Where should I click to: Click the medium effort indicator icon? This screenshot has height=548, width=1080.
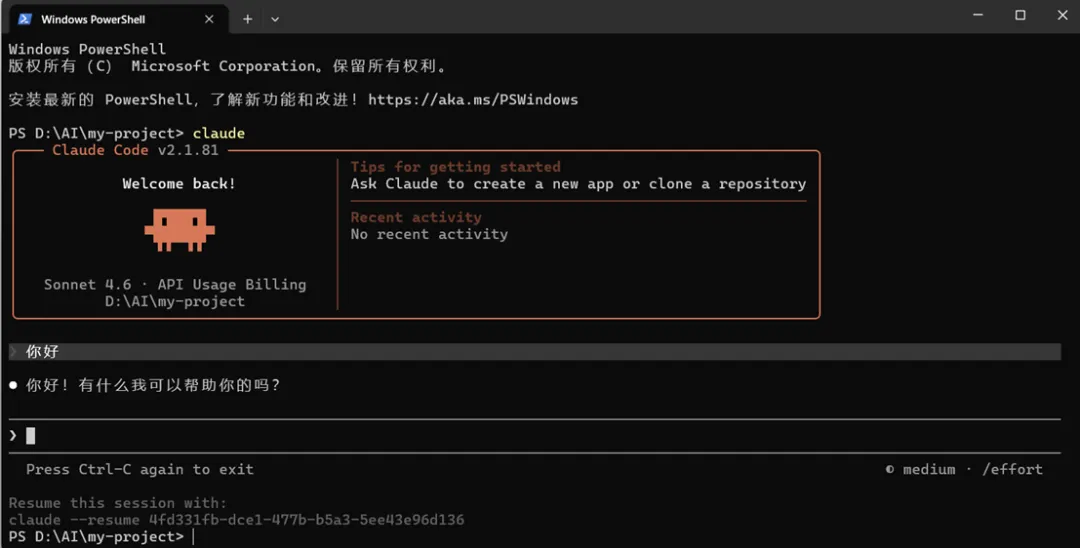point(890,469)
